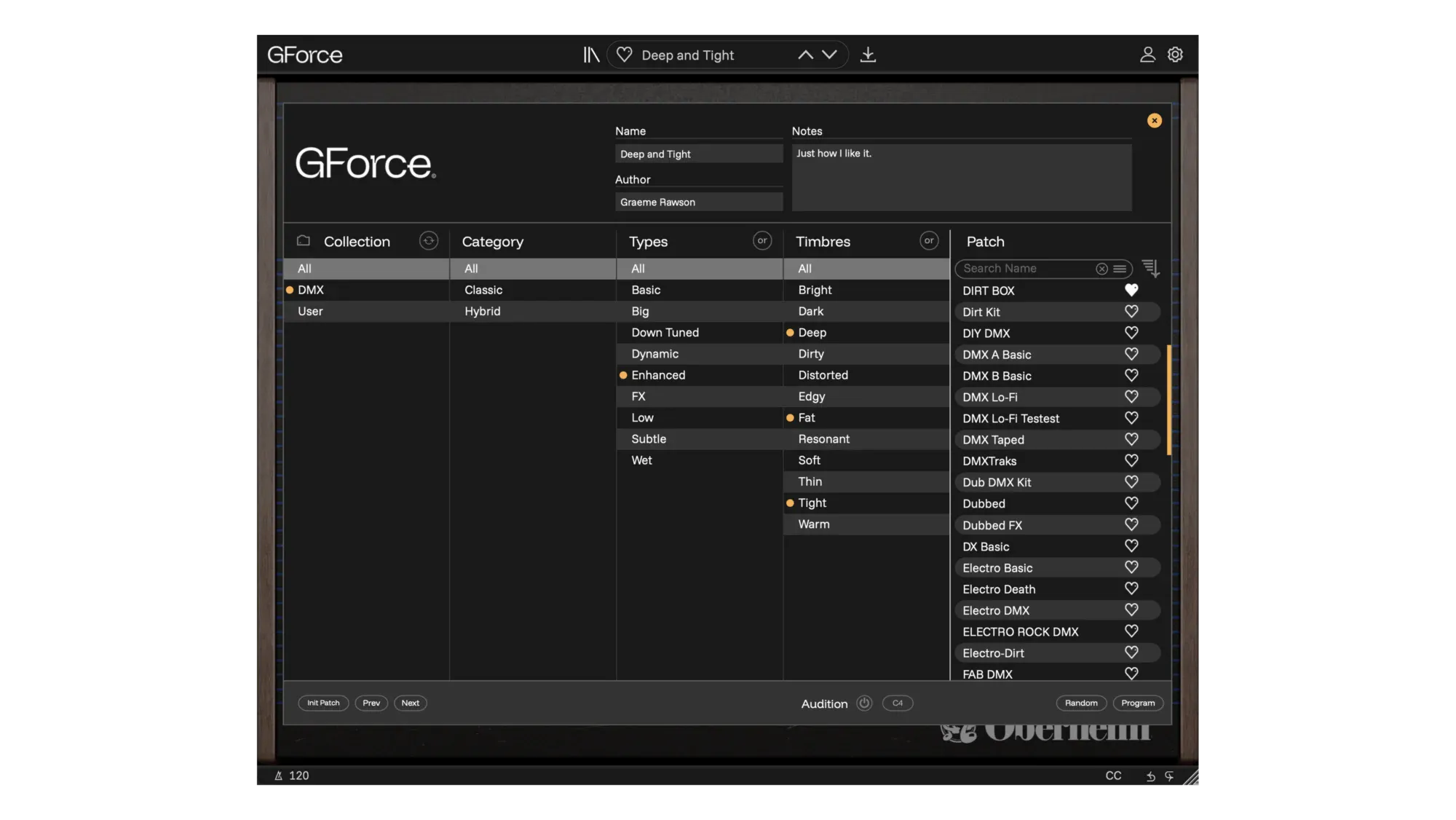Clear the patch search field
Image resolution: width=1456 pixels, height=820 pixels.
[1101, 269]
